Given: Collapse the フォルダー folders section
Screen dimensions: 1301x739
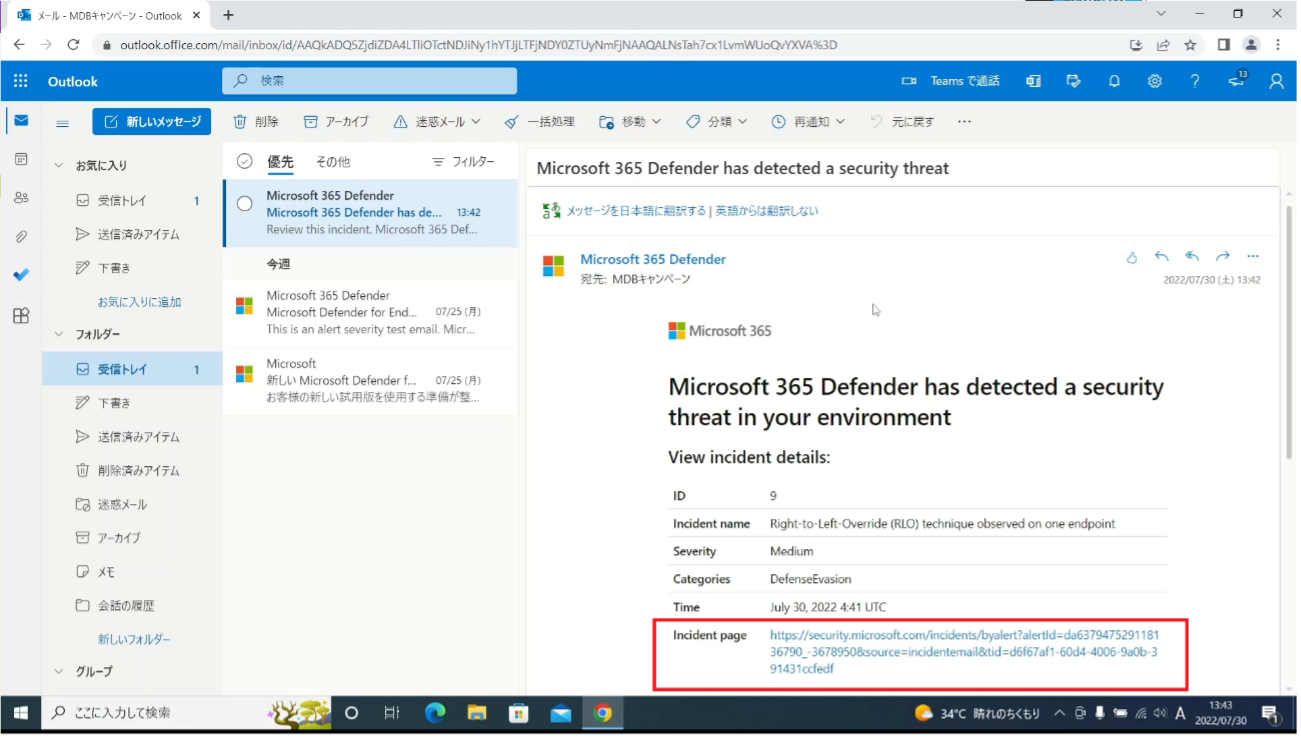Looking at the screenshot, I should (x=58, y=334).
